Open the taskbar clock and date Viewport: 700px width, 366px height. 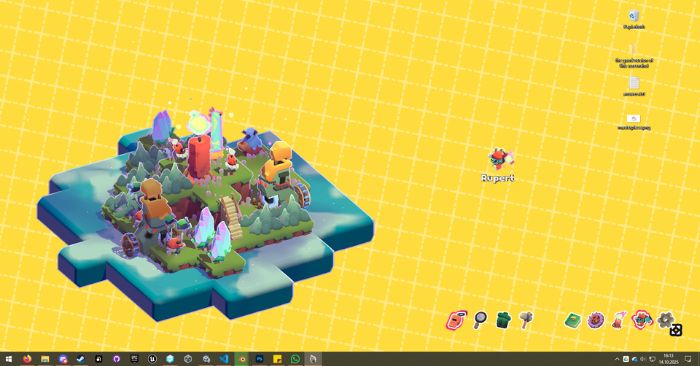pos(668,358)
